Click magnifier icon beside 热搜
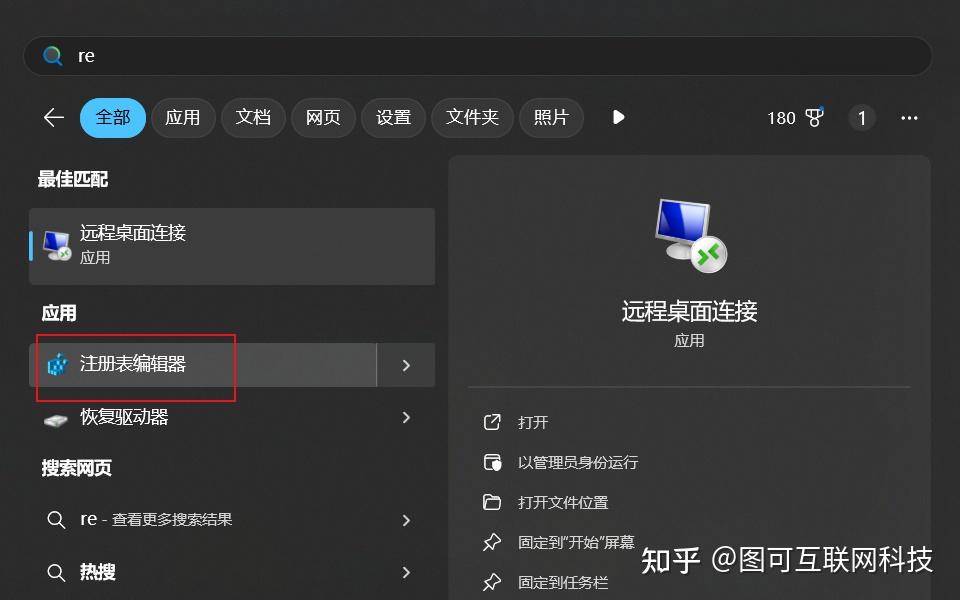 pos(56,572)
